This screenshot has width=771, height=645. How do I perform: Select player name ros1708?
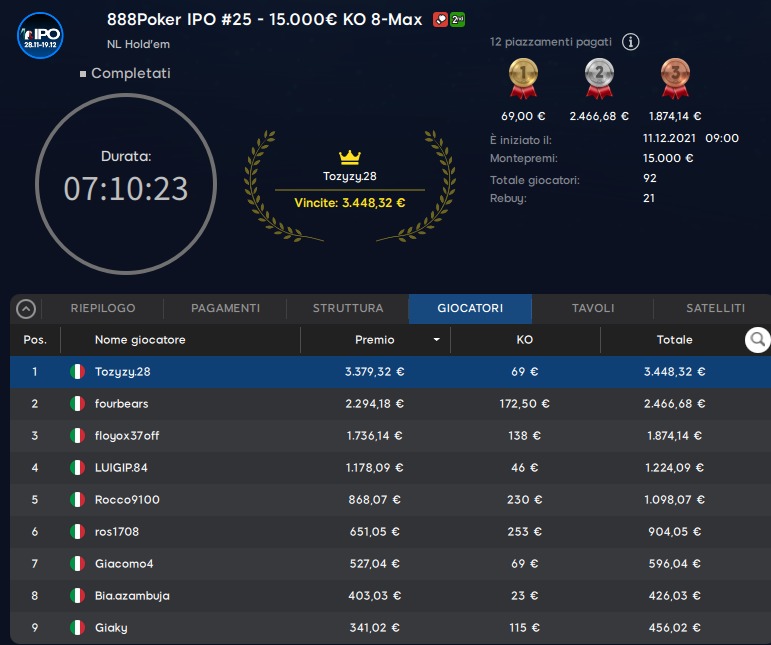coord(117,531)
